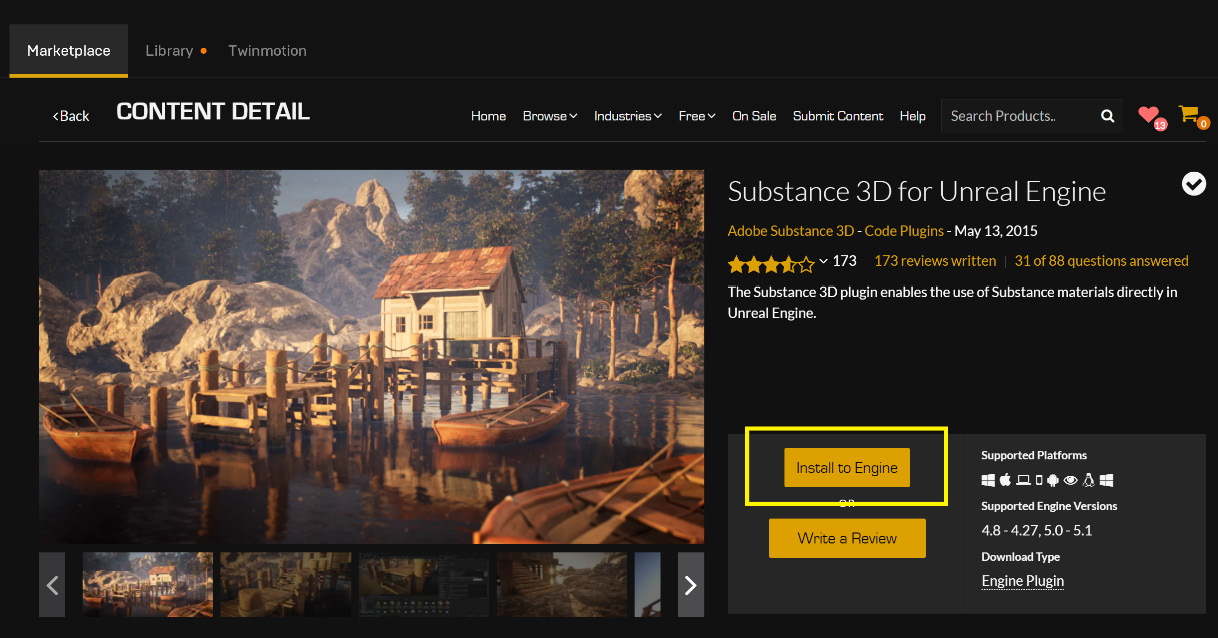Click the Install to Engine button

847,467
